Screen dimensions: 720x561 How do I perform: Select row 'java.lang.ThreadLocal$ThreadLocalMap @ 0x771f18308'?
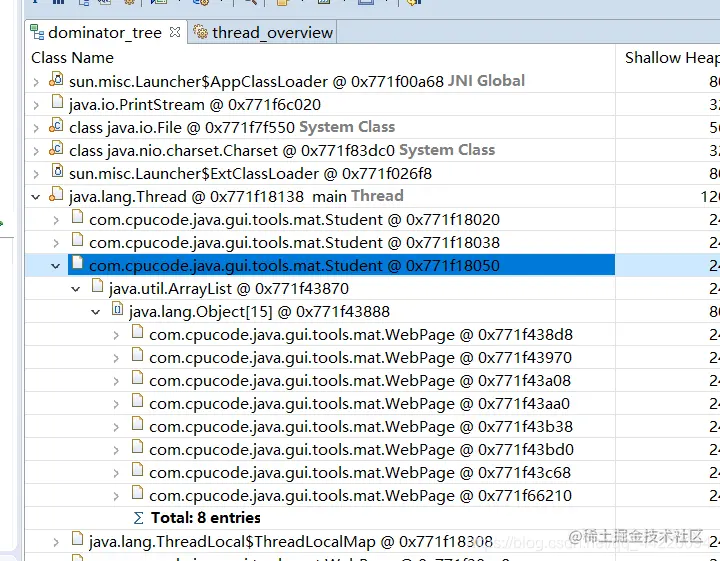pos(372,542)
